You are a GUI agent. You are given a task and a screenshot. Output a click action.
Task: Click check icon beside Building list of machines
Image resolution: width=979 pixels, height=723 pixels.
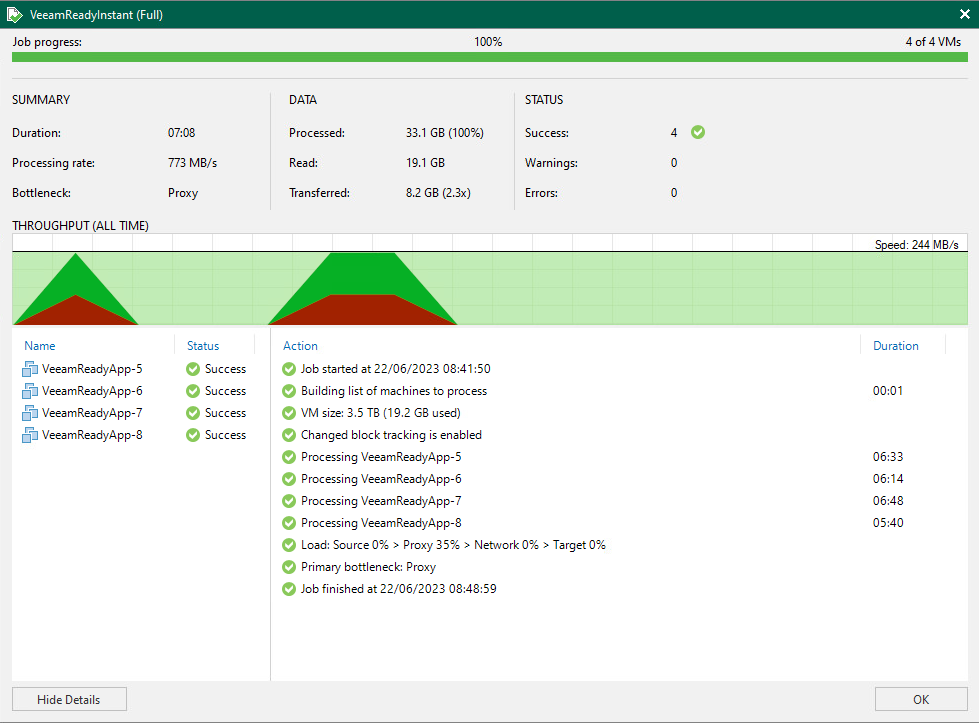click(288, 391)
